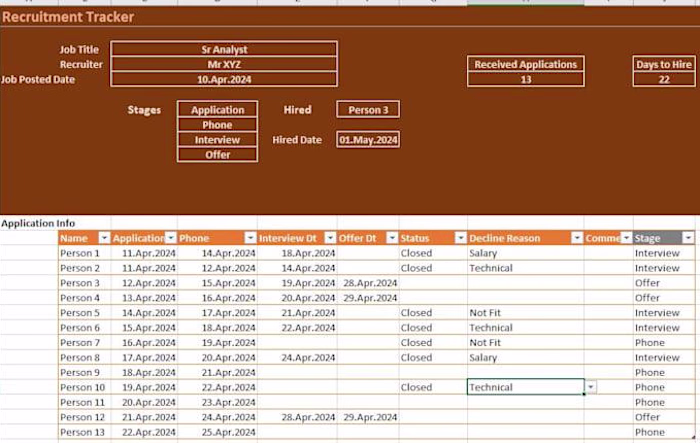Select the Person 9 name cell
700x443 pixels.
[84, 372]
